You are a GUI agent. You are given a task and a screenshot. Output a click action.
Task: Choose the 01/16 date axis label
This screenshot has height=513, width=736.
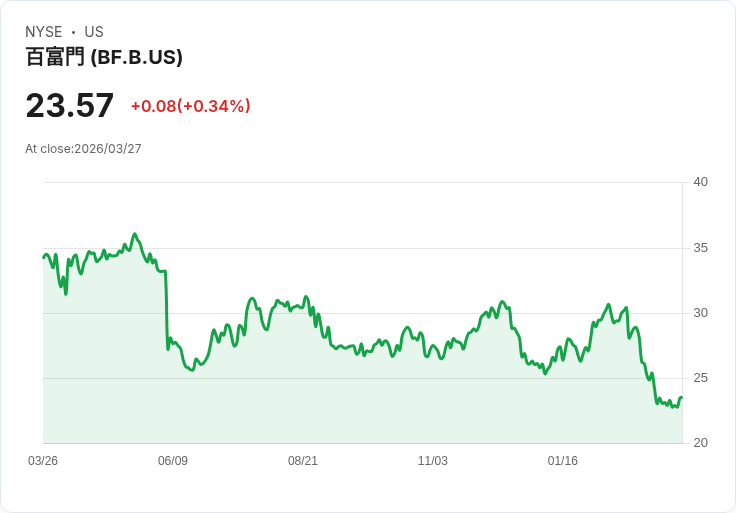pos(563,461)
